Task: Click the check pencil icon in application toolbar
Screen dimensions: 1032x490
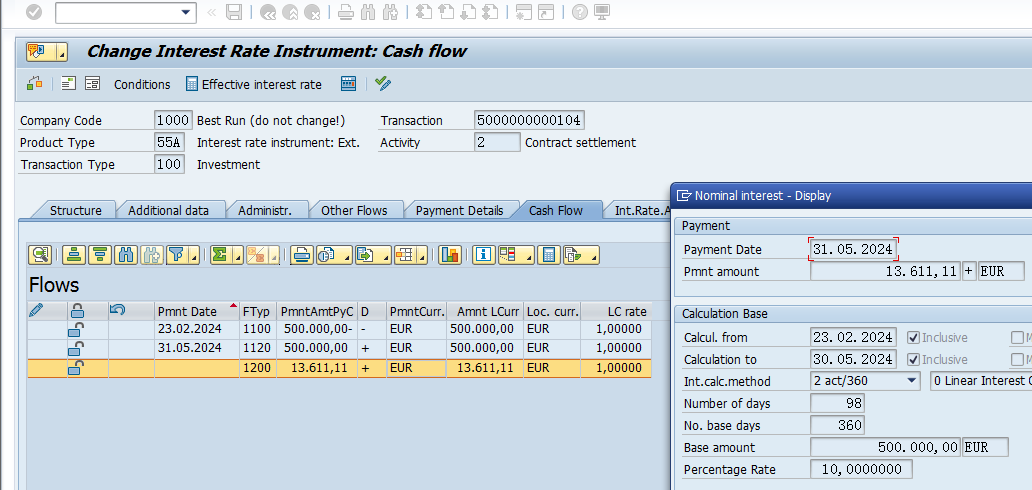Action: pyautogui.click(x=382, y=84)
